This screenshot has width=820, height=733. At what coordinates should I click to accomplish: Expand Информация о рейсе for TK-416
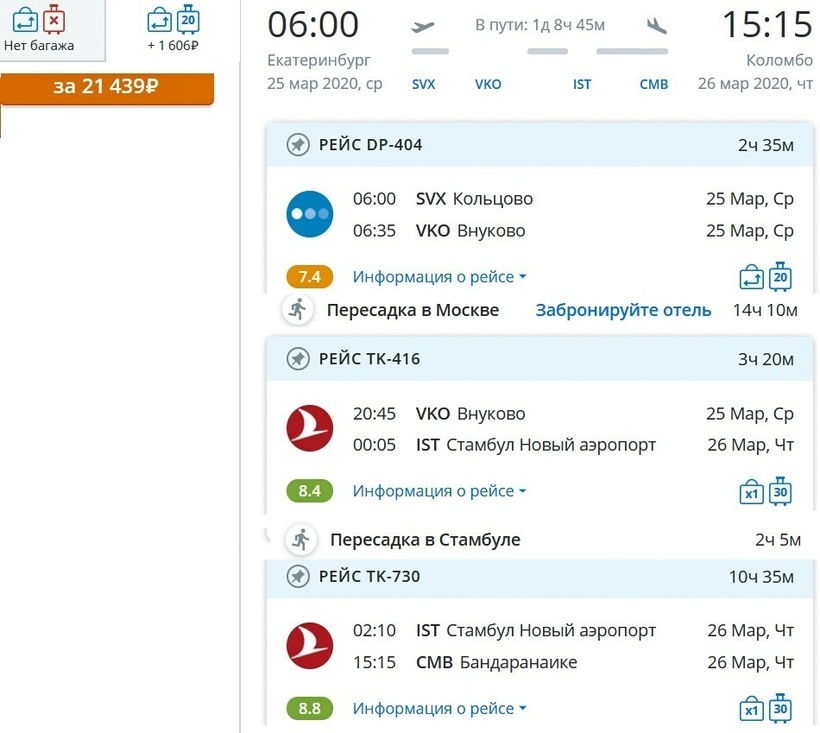click(x=439, y=491)
